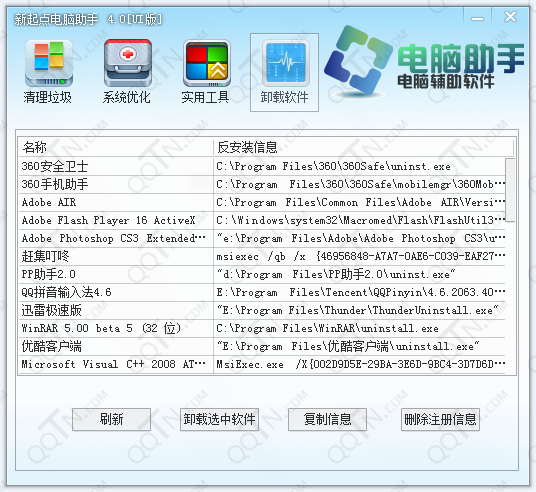Click the 刷新 refresh button

(111, 419)
